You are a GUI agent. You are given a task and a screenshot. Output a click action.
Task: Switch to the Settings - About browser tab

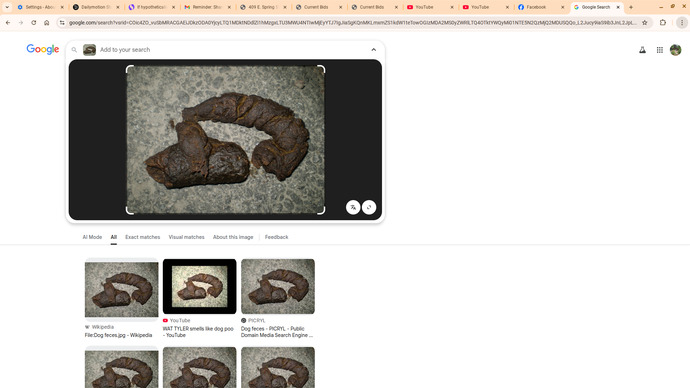(40, 7)
